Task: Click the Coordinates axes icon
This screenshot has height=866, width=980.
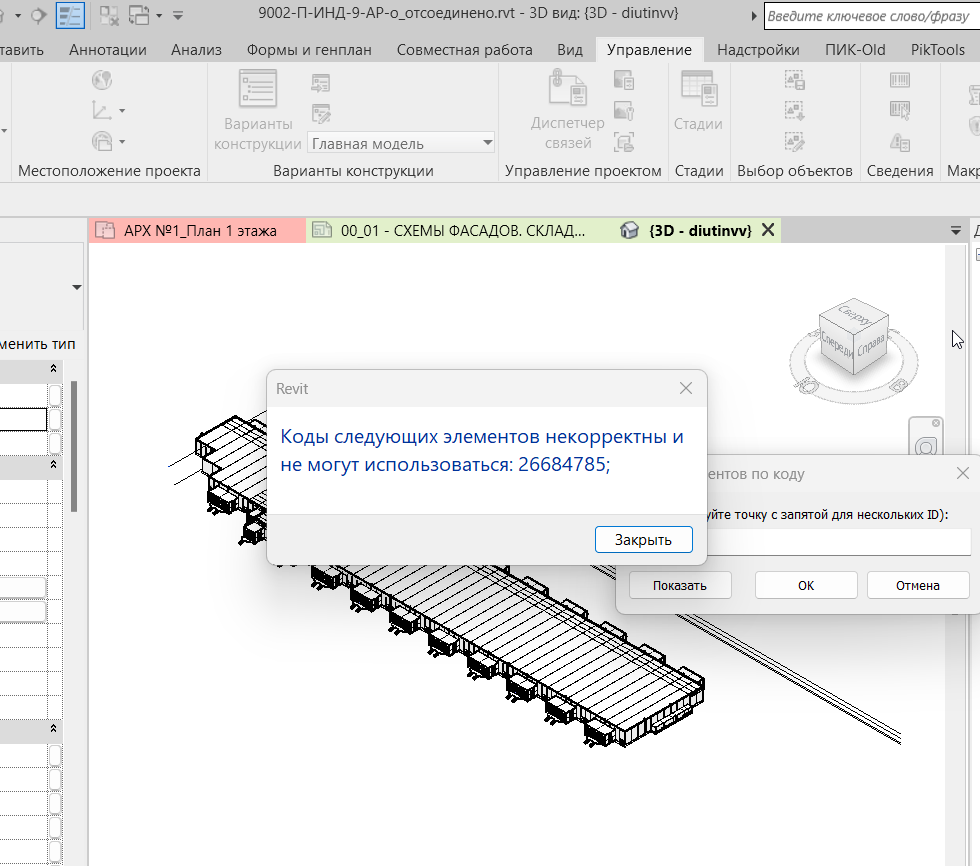Action: pyautogui.click(x=102, y=111)
